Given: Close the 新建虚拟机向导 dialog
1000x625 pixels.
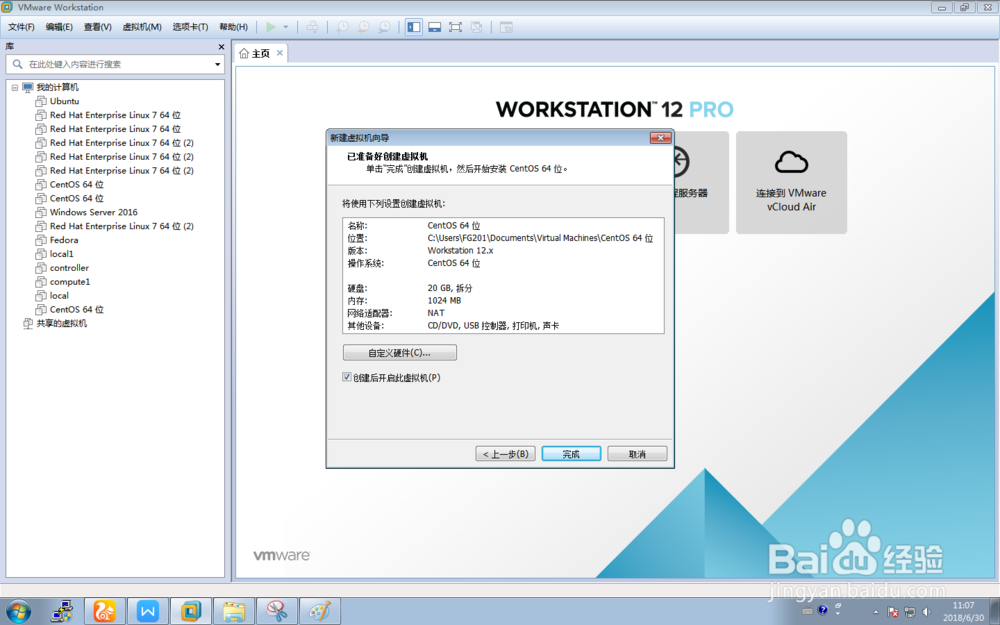Looking at the screenshot, I should 660,138.
